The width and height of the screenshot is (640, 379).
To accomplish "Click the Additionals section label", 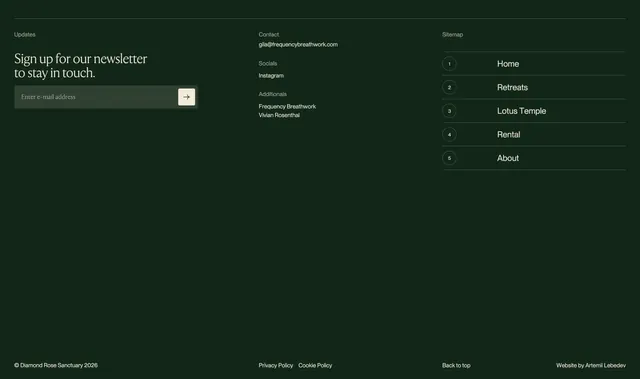I will 273,94.
